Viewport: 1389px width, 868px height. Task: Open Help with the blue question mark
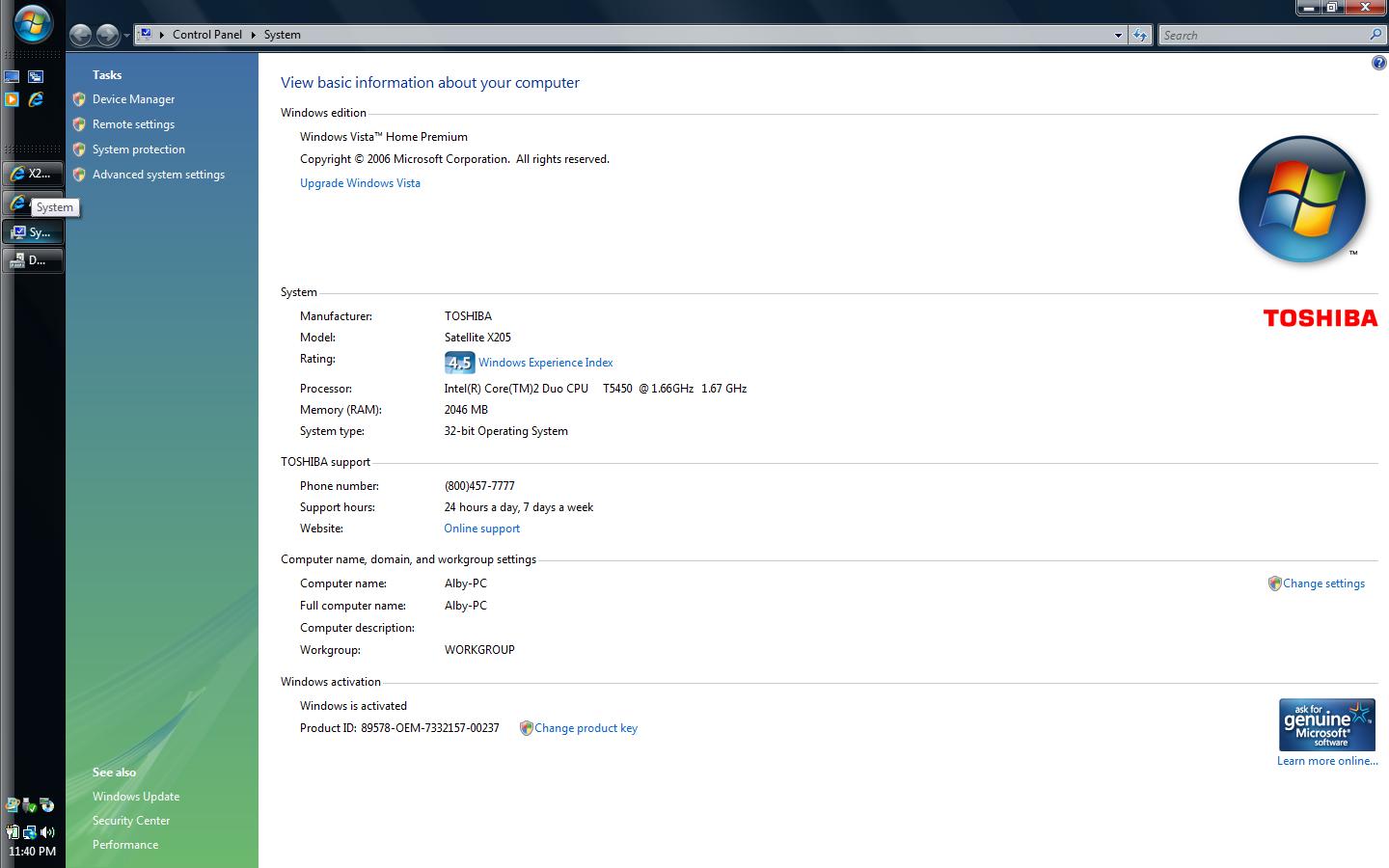1378,64
